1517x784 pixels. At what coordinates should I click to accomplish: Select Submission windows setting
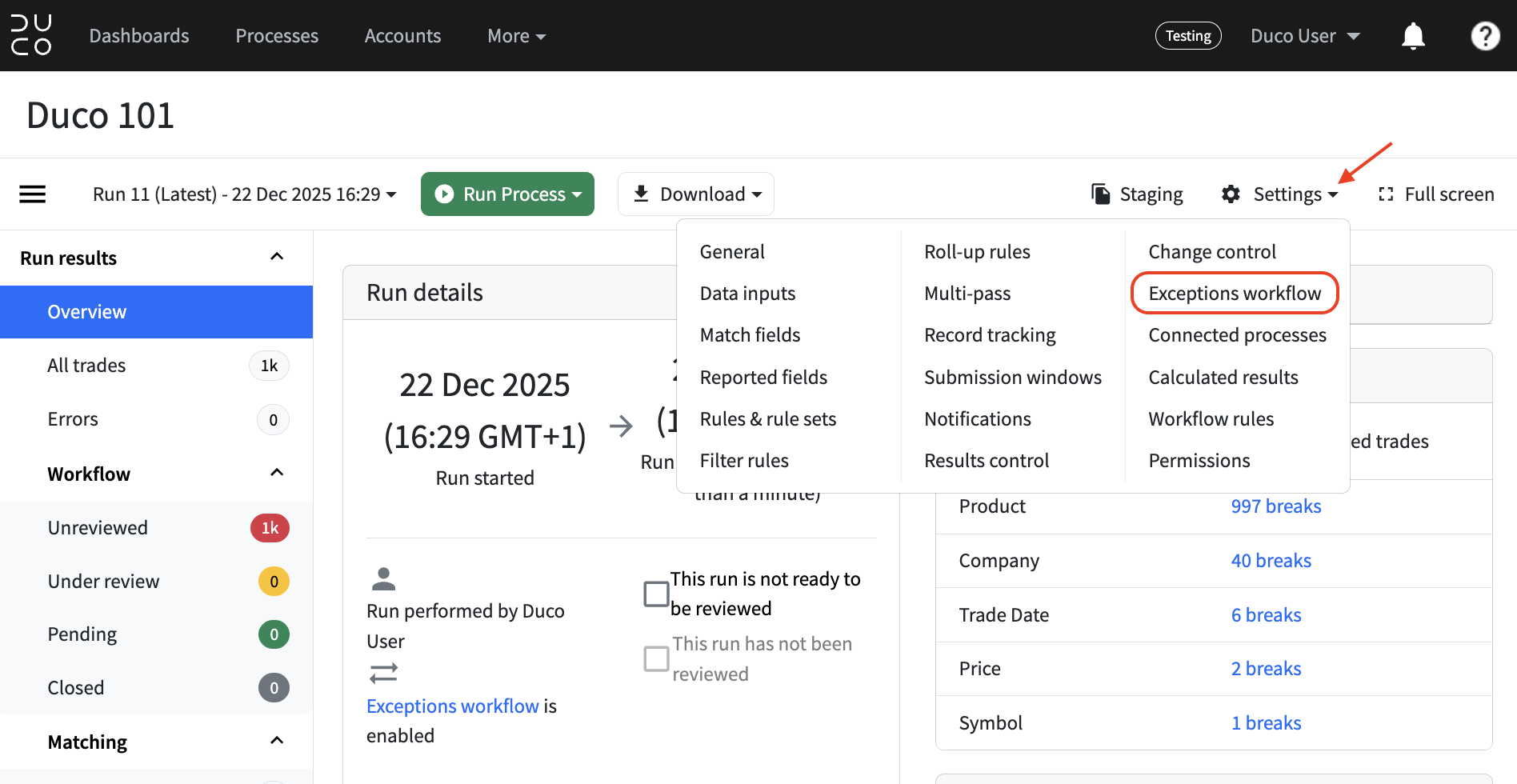coord(1013,378)
